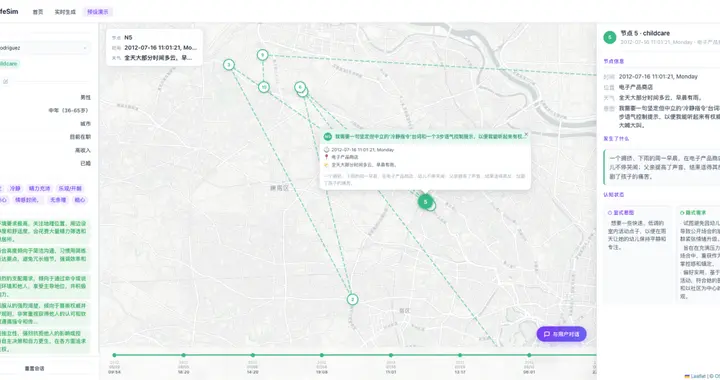Viewport: 720px width, 380px height.
Task: Click the 节点信息 section heading
Action: [x=613, y=61]
